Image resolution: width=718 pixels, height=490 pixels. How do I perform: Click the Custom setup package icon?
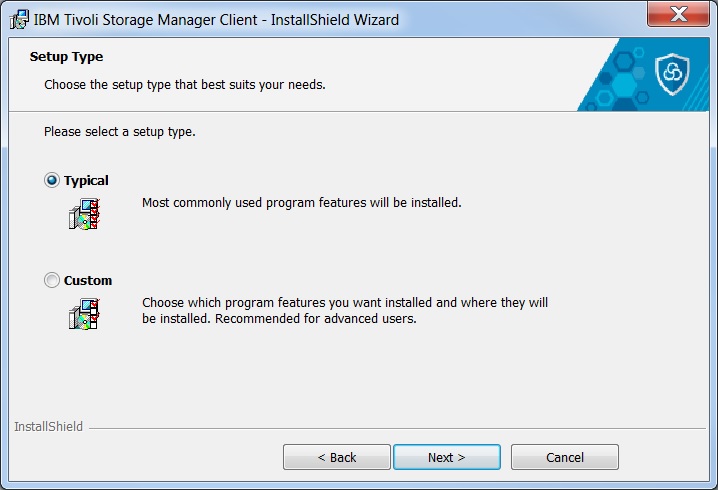tap(84, 314)
